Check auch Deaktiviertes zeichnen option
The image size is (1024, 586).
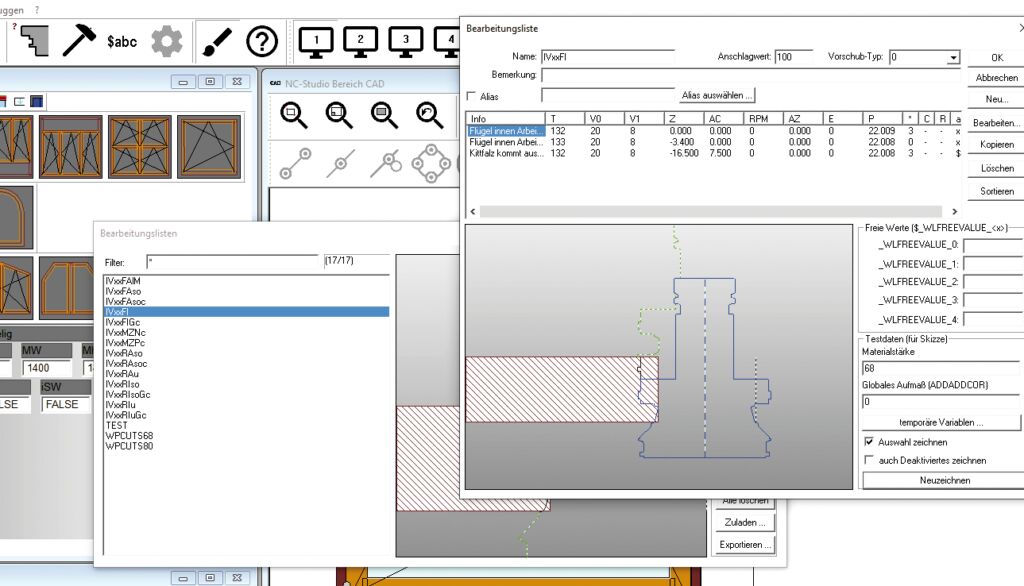pos(868,460)
